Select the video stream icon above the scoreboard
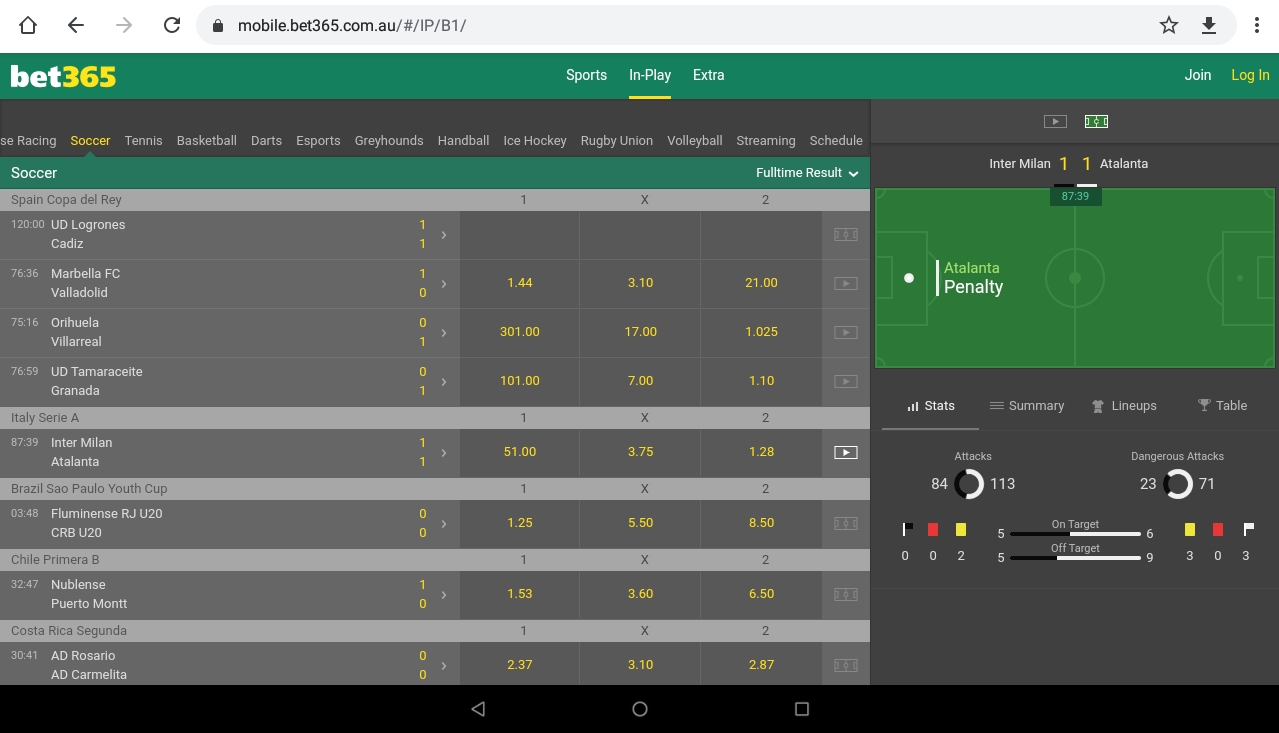This screenshot has width=1279, height=733. [1055, 121]
